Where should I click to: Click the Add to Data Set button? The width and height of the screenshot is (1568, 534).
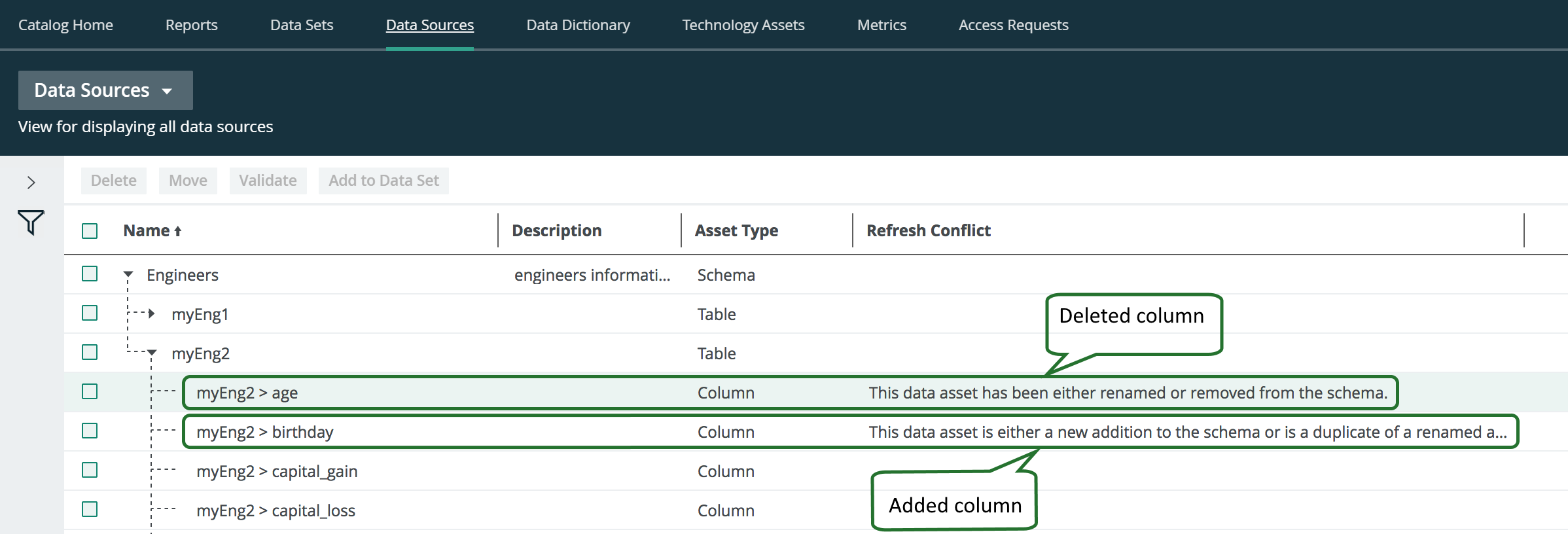pos(383,181)
